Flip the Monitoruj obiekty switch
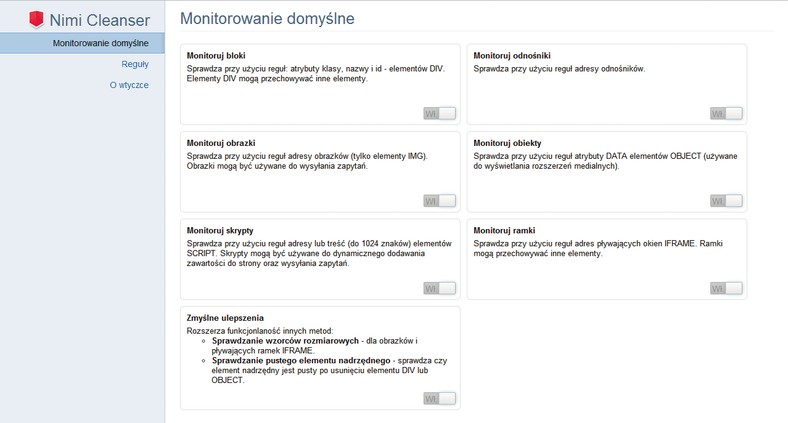Image resolution: width=788 pixels, height=423 pixels. (x=726, y=201)
